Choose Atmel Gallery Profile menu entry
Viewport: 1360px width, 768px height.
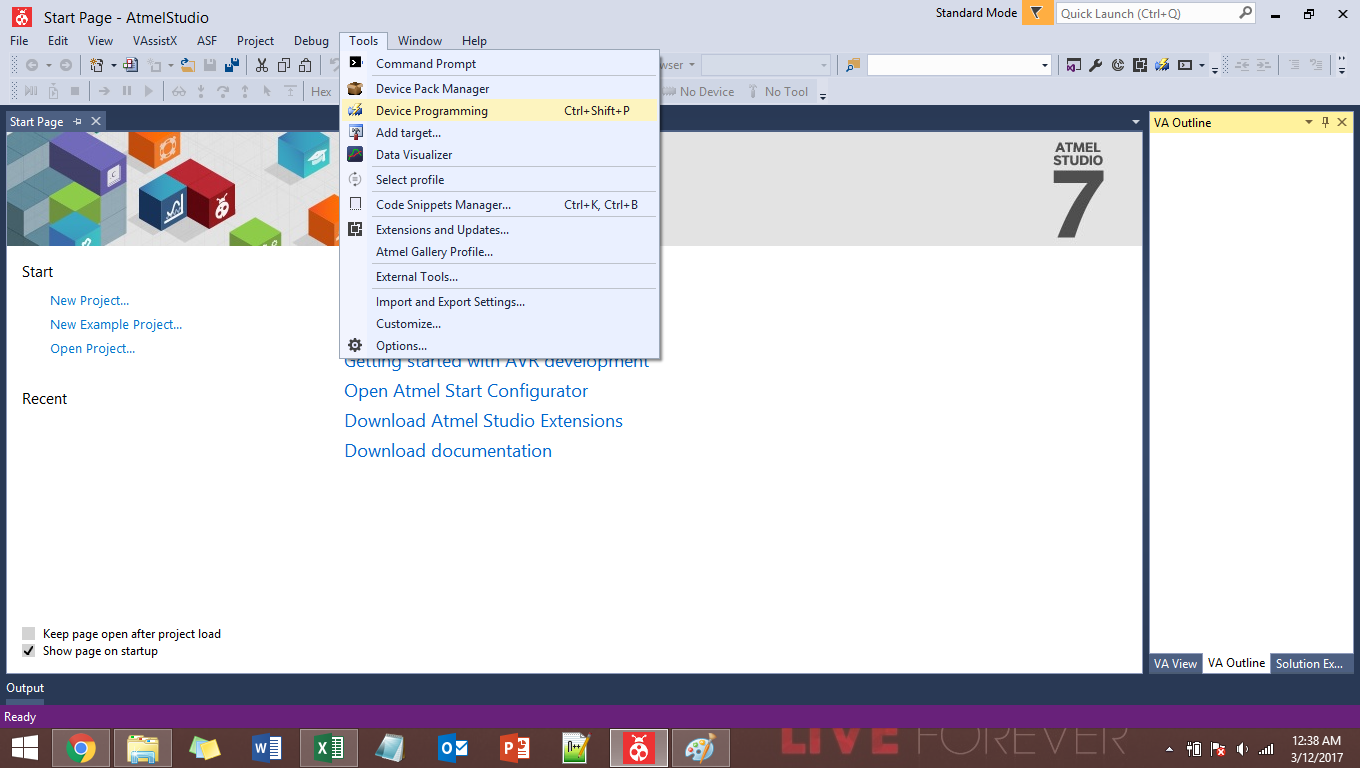500,251
